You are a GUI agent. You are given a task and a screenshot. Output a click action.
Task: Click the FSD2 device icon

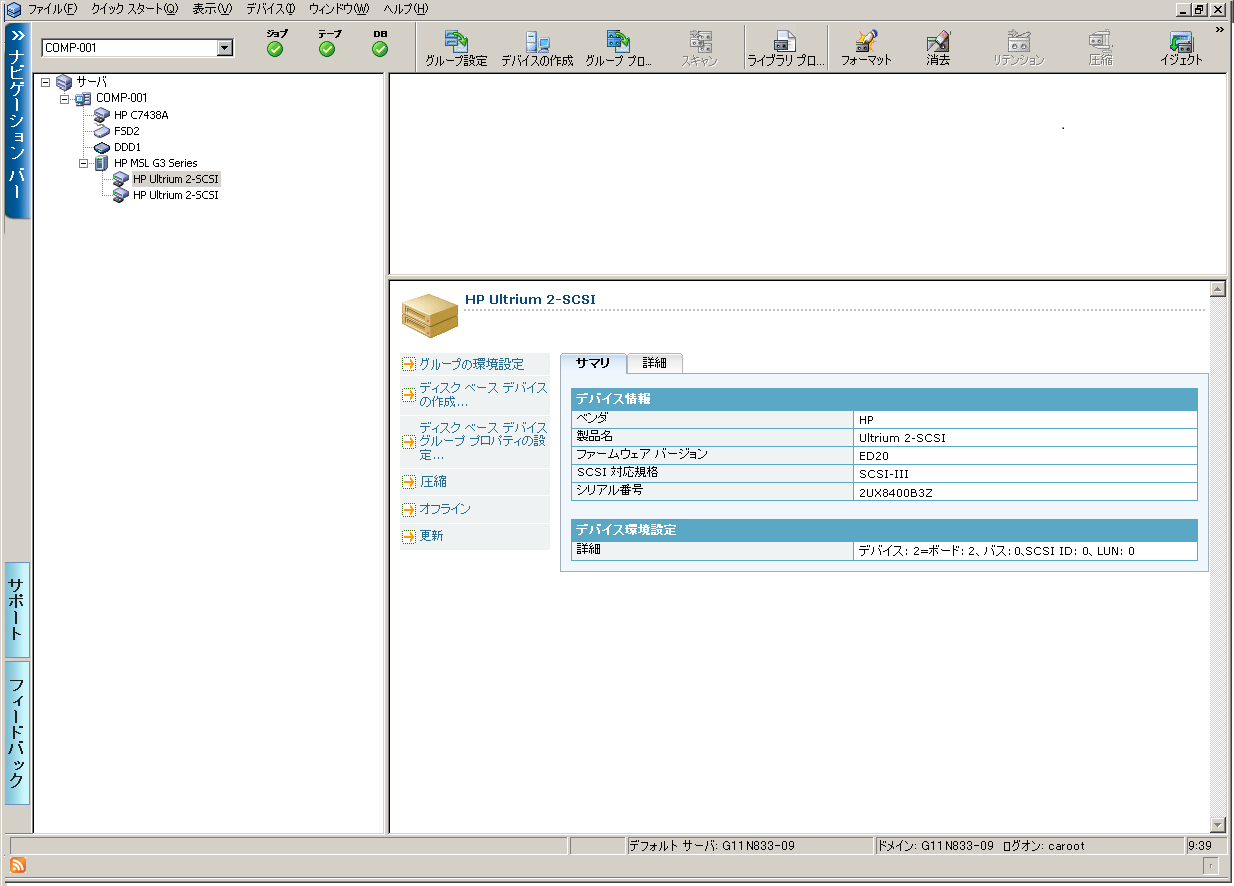pyautogui.click(x=102, y=131)
